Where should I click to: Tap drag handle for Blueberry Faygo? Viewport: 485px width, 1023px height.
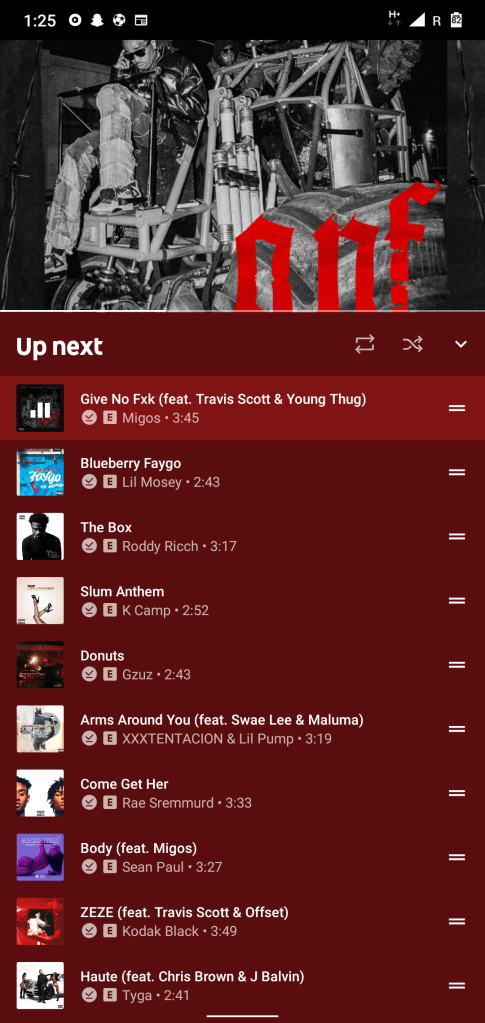[x=457, y=472]
